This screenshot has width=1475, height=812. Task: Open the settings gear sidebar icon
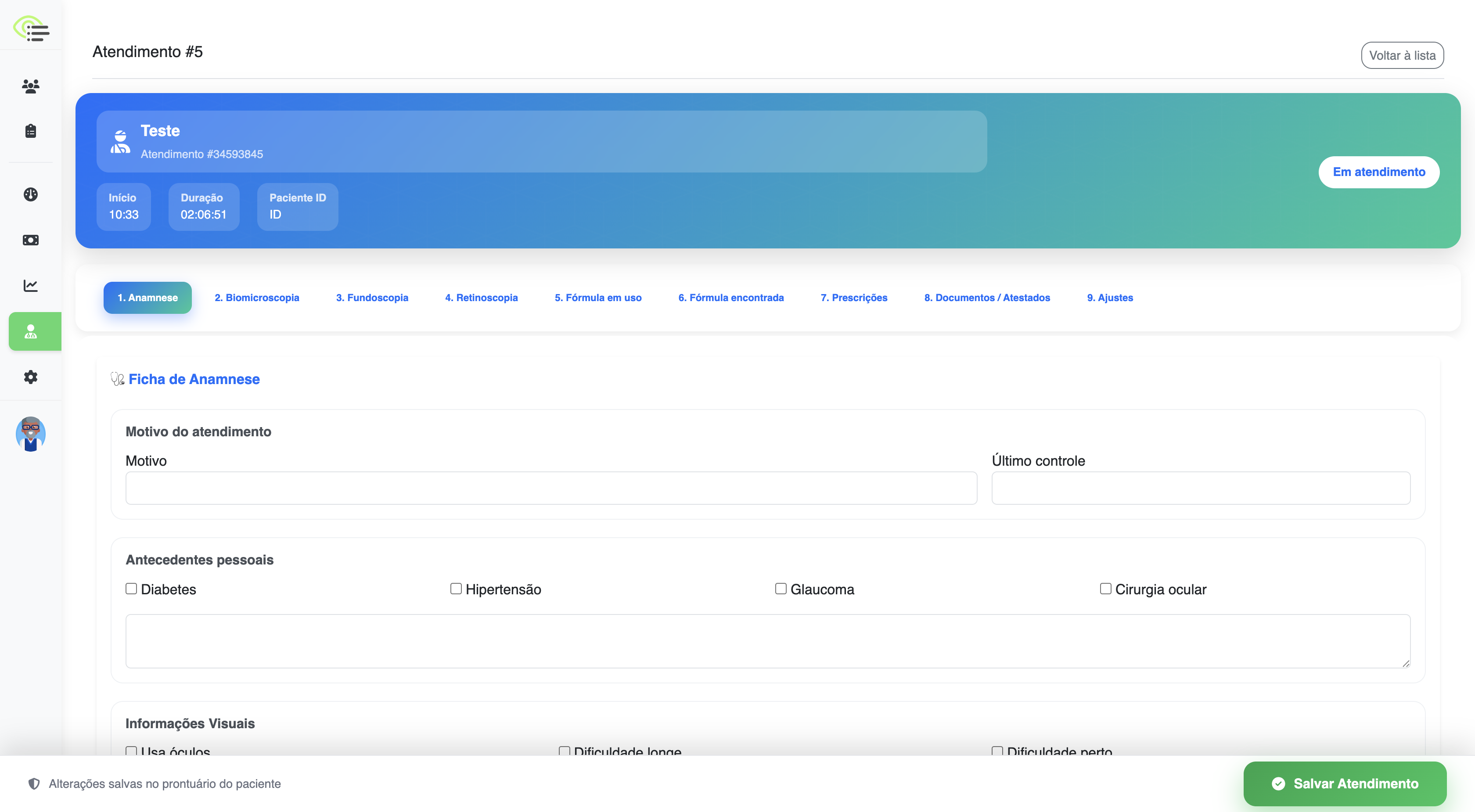tap(31, 377)
